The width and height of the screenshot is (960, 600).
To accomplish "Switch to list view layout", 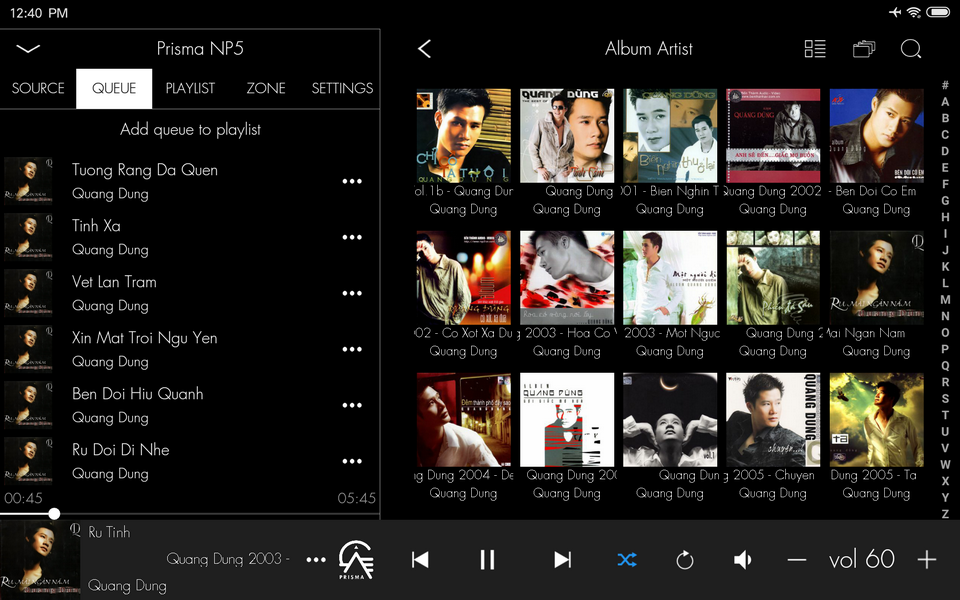I will [815, 49].
